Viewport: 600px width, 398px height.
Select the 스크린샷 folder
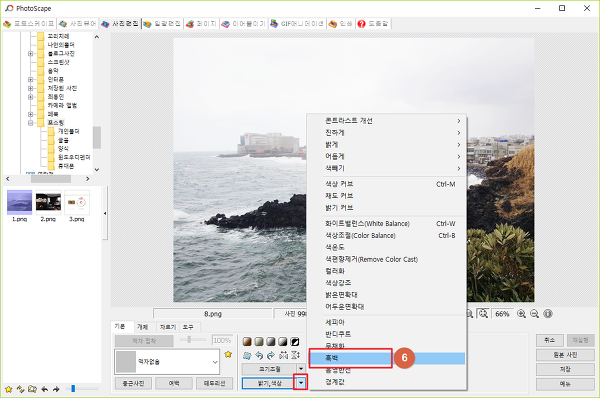pos(58,62)
